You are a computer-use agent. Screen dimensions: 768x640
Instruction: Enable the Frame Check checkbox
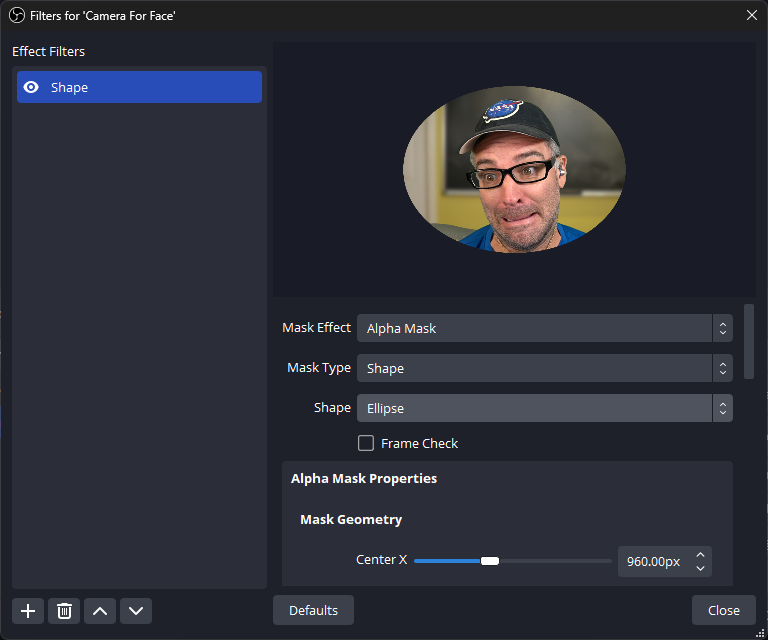tap(366, 443)
